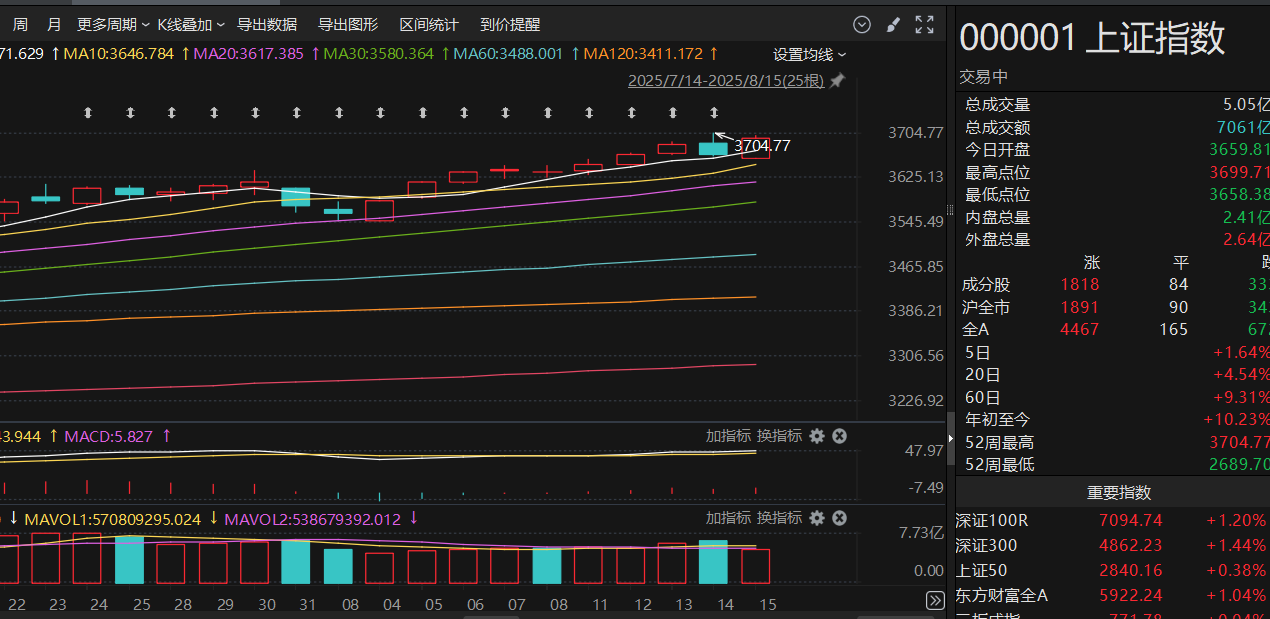
Task: Select the MA20:3617.385 legend label
Action: tap(248, 54)
